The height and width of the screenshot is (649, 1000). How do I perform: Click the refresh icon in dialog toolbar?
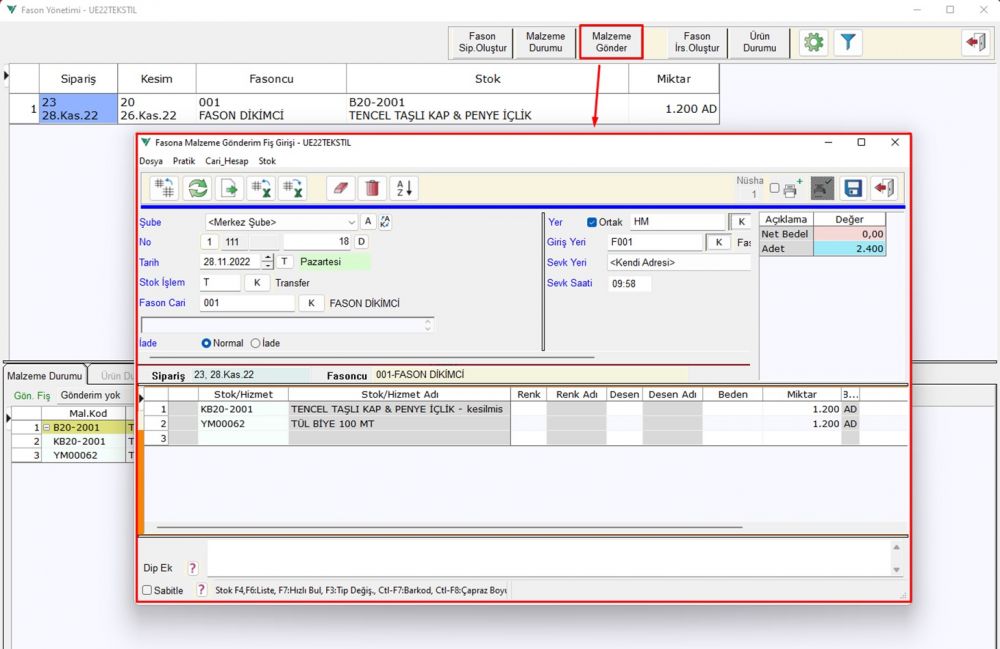click(198, 188)
